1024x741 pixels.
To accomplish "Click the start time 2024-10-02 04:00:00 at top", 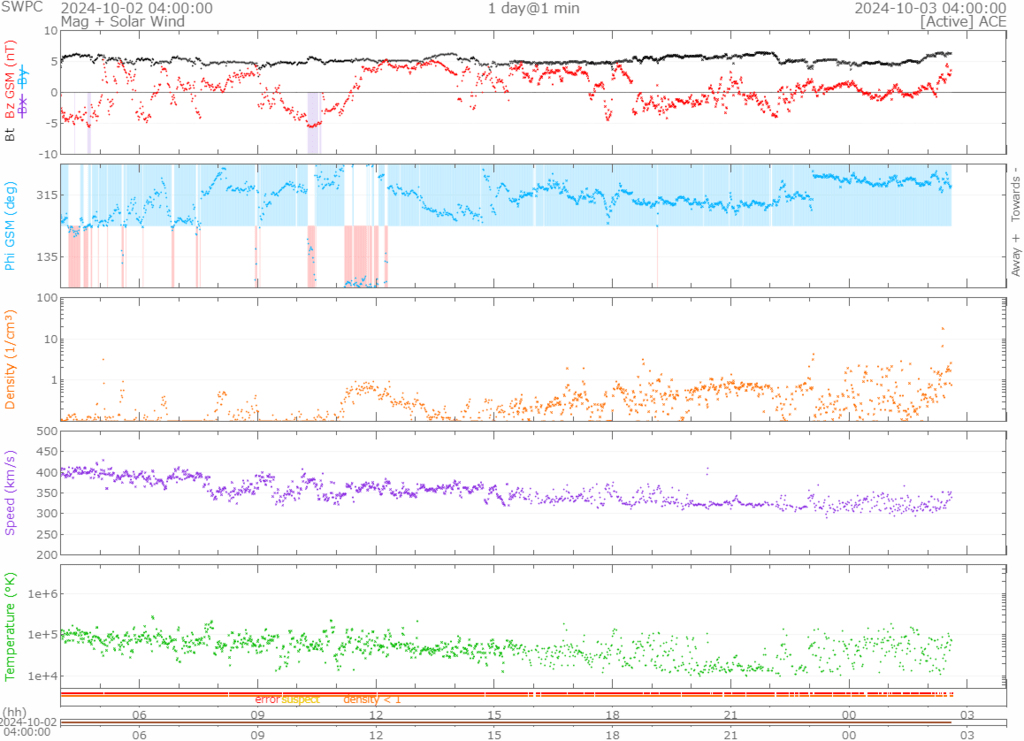I will point(136,8).
